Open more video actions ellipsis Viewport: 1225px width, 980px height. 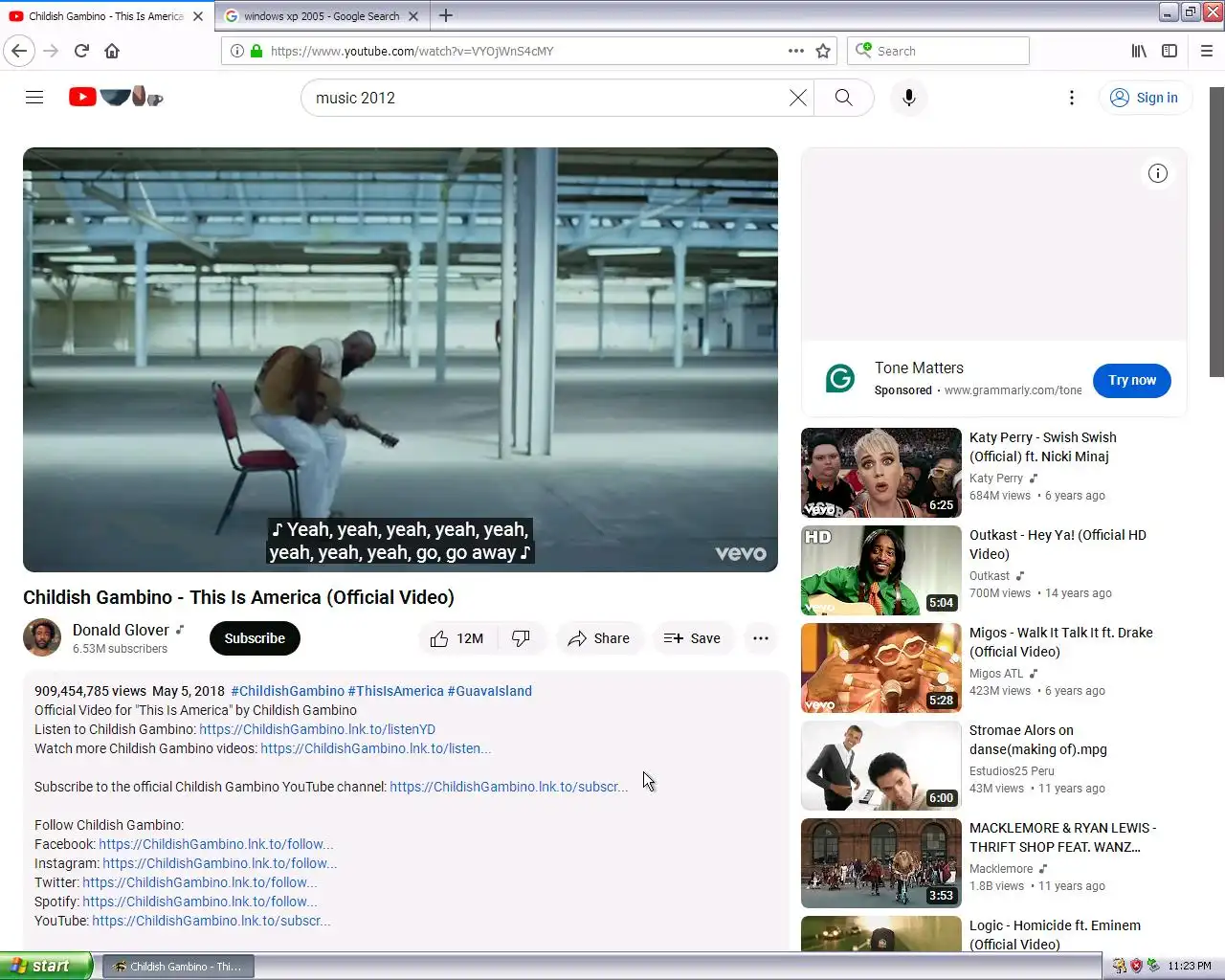(761, 638)
